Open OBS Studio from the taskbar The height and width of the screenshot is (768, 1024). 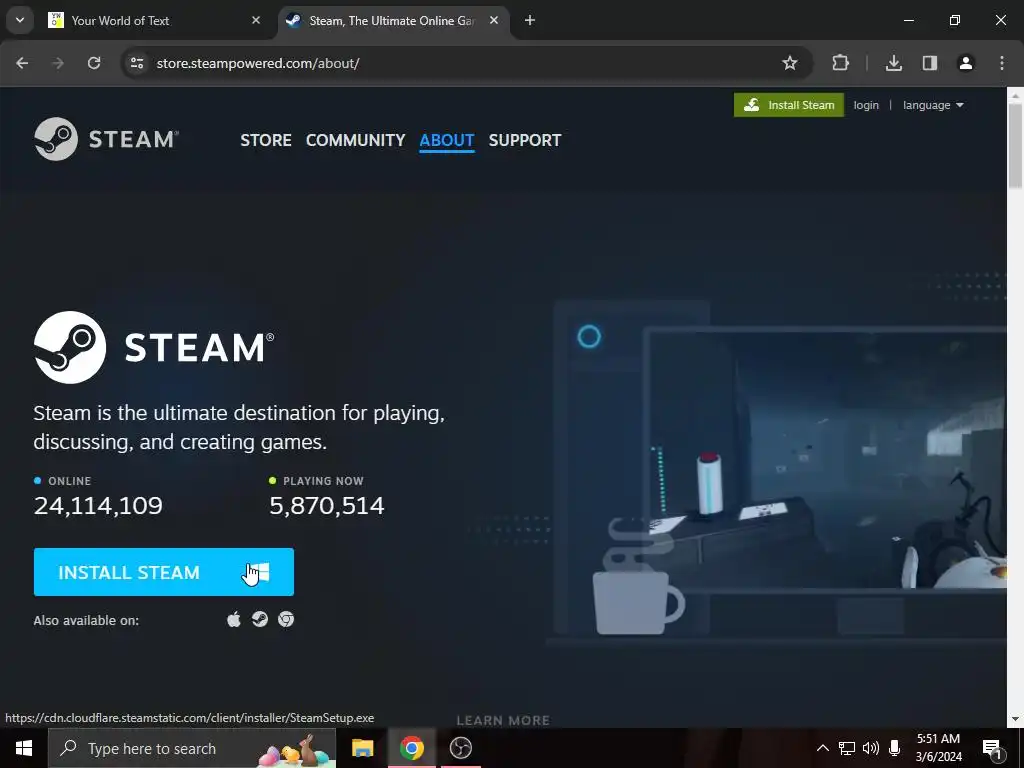pos(461,748)
